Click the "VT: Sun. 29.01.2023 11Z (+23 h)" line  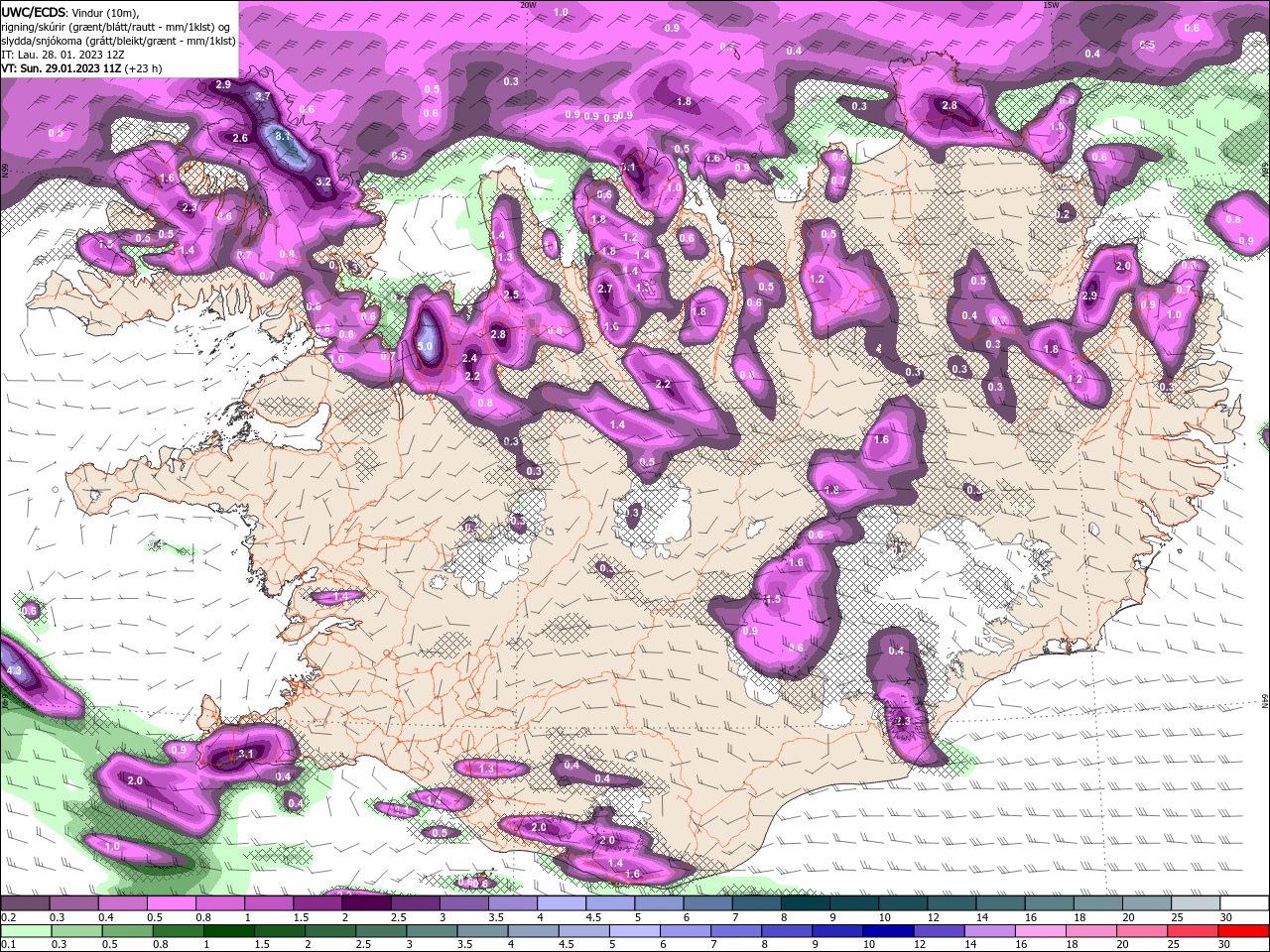[81, 68]
